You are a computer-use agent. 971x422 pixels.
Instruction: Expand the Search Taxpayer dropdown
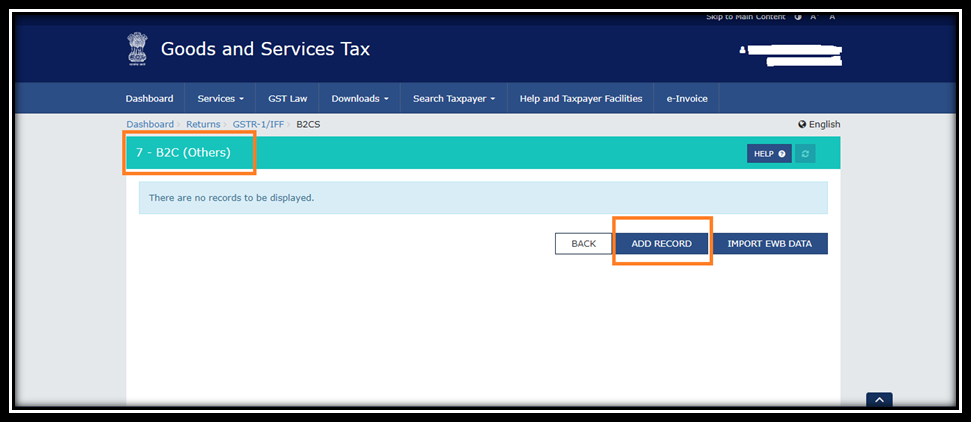[454, 99]
